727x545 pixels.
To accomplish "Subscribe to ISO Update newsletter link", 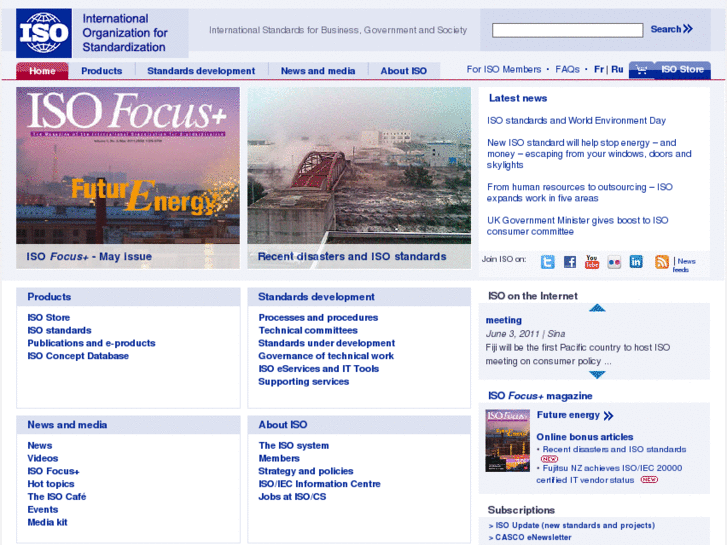I will tap(575, 526).
